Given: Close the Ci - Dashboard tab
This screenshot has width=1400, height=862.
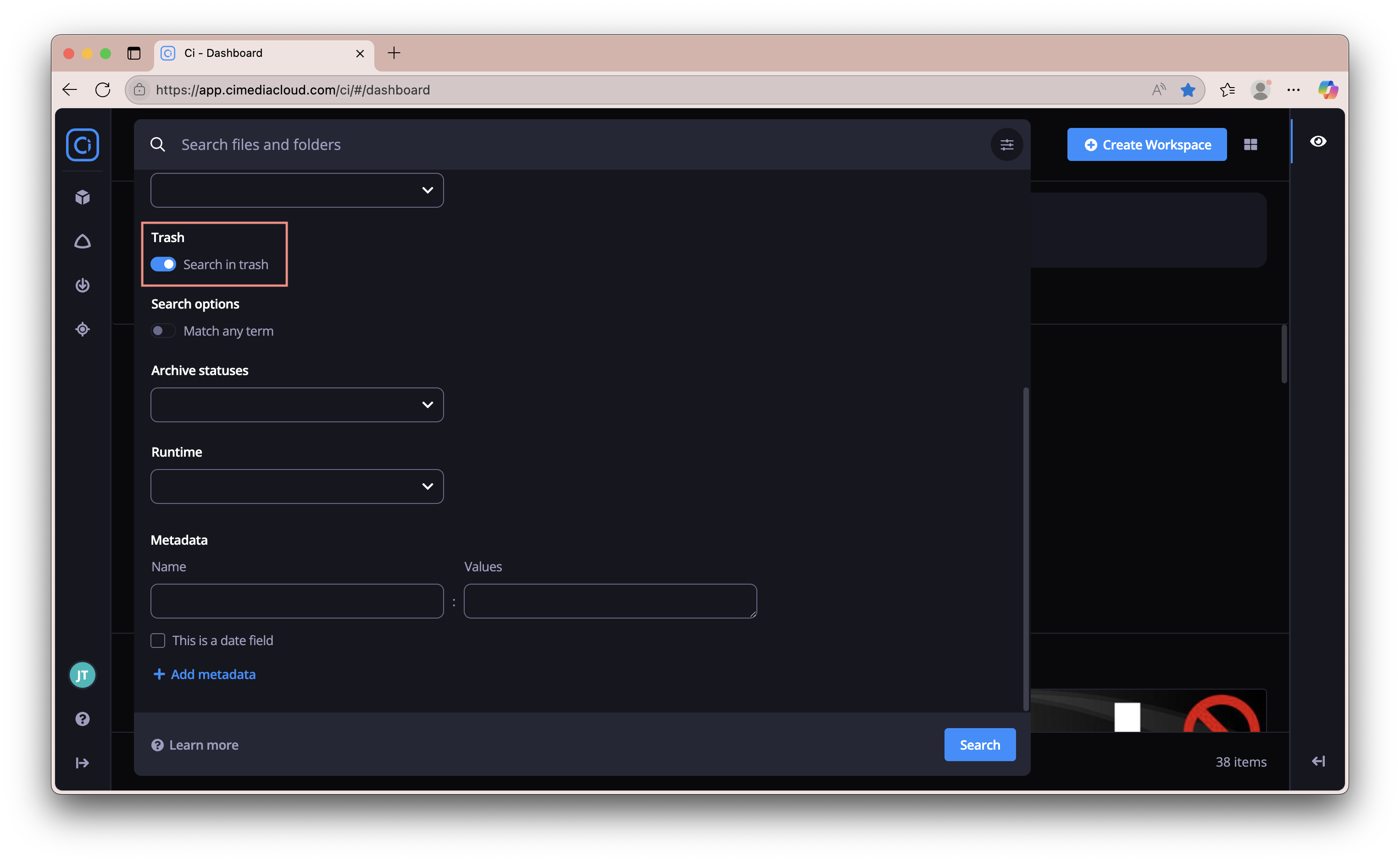Looking at the screenshot, I should tap(360, 53).
